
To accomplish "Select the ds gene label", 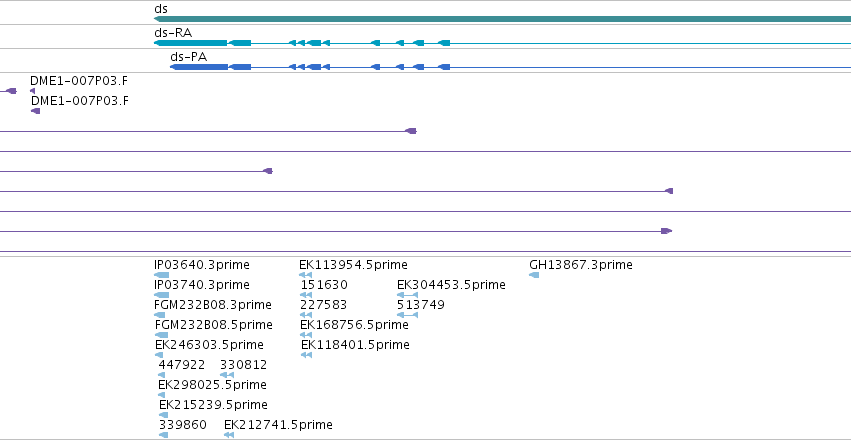I will pyautogui.click(x=161, y=9).
